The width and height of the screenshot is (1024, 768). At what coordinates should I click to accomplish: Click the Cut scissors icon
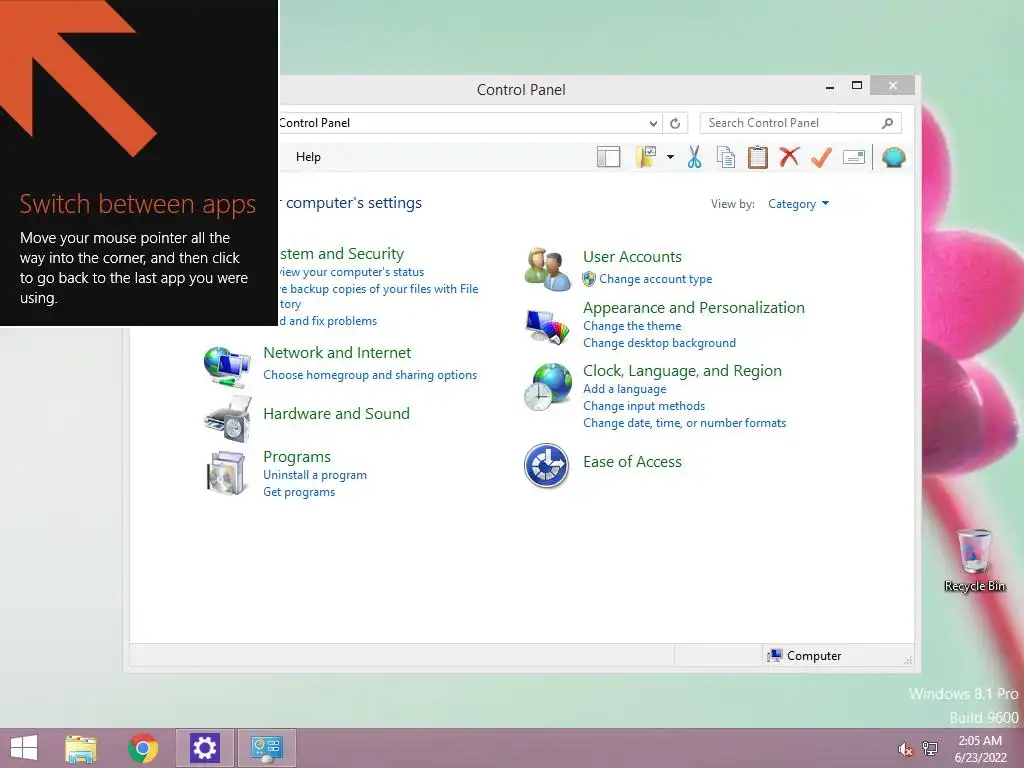click(x=694, y=157)
